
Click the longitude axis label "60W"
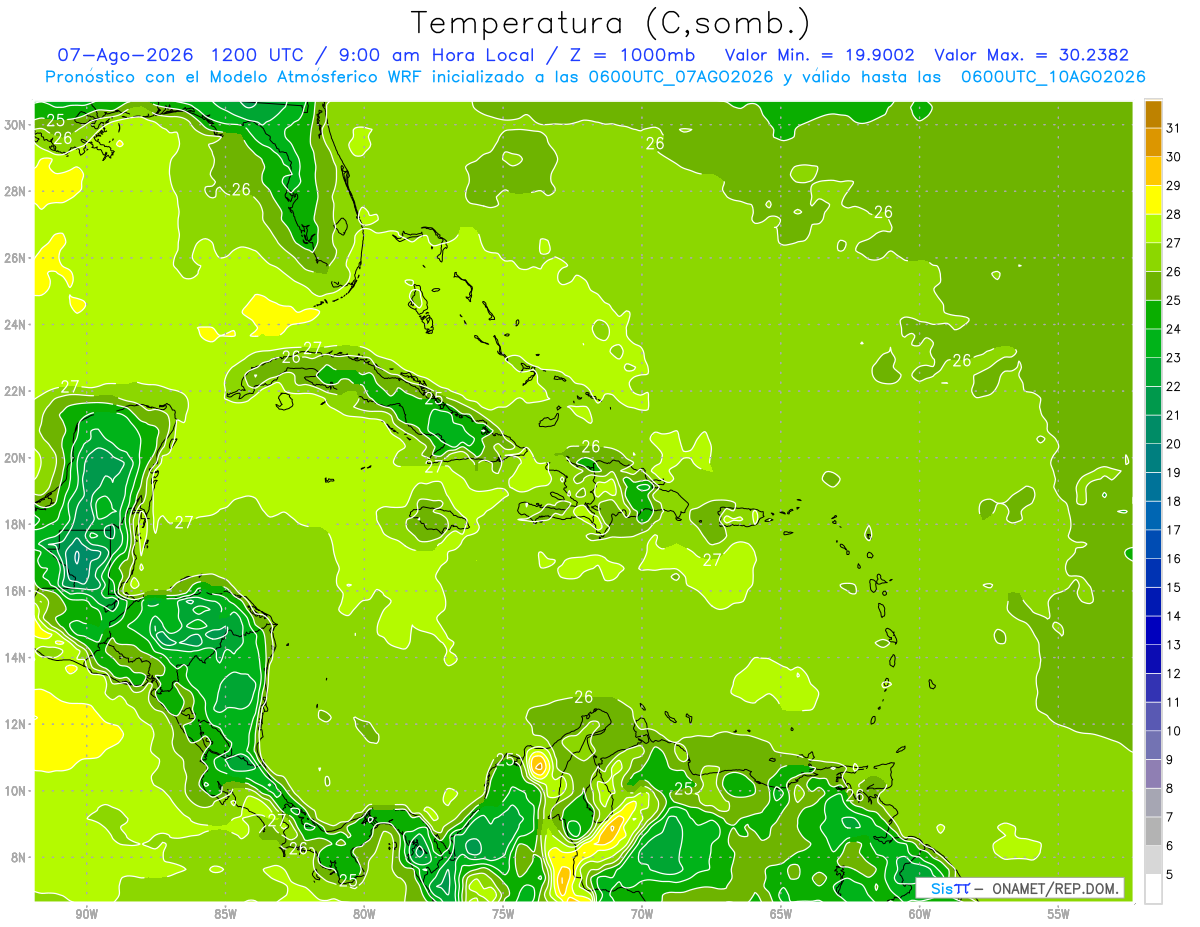click(x=920, y=914)
